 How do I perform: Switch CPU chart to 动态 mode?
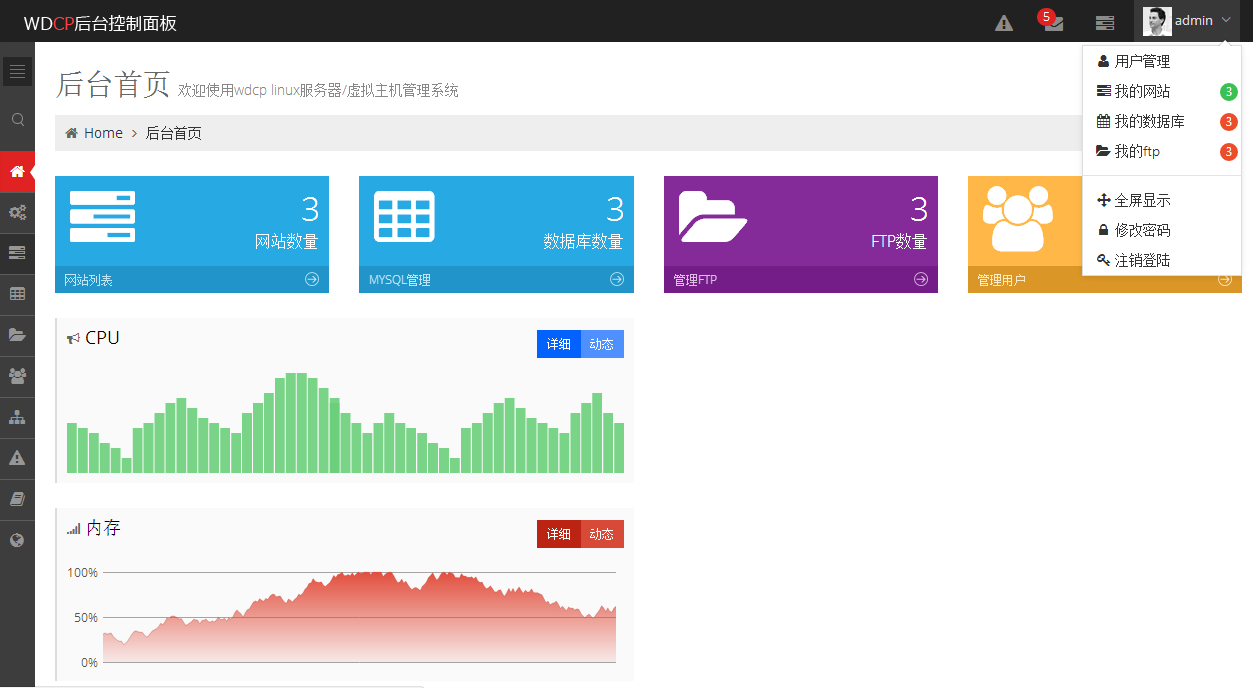point(601,344)
